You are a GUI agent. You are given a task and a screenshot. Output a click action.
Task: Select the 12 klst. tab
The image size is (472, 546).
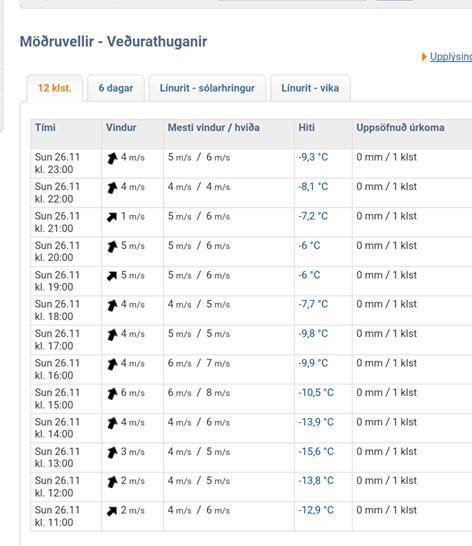click(55, 88)
